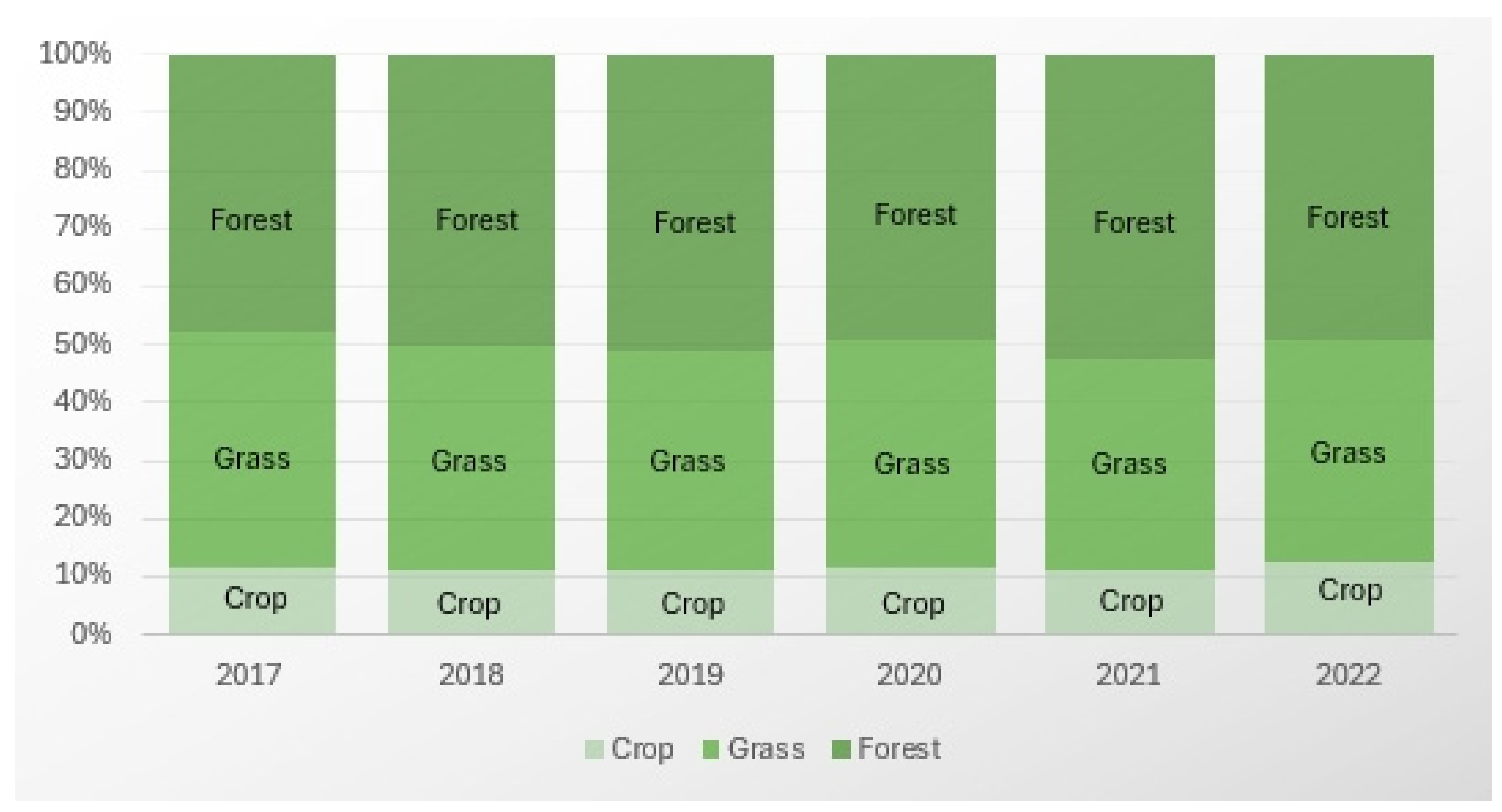Click the 2020 x-axis year label
Image resolution: width=1502 pixels, height=812 pixels.
910,674
